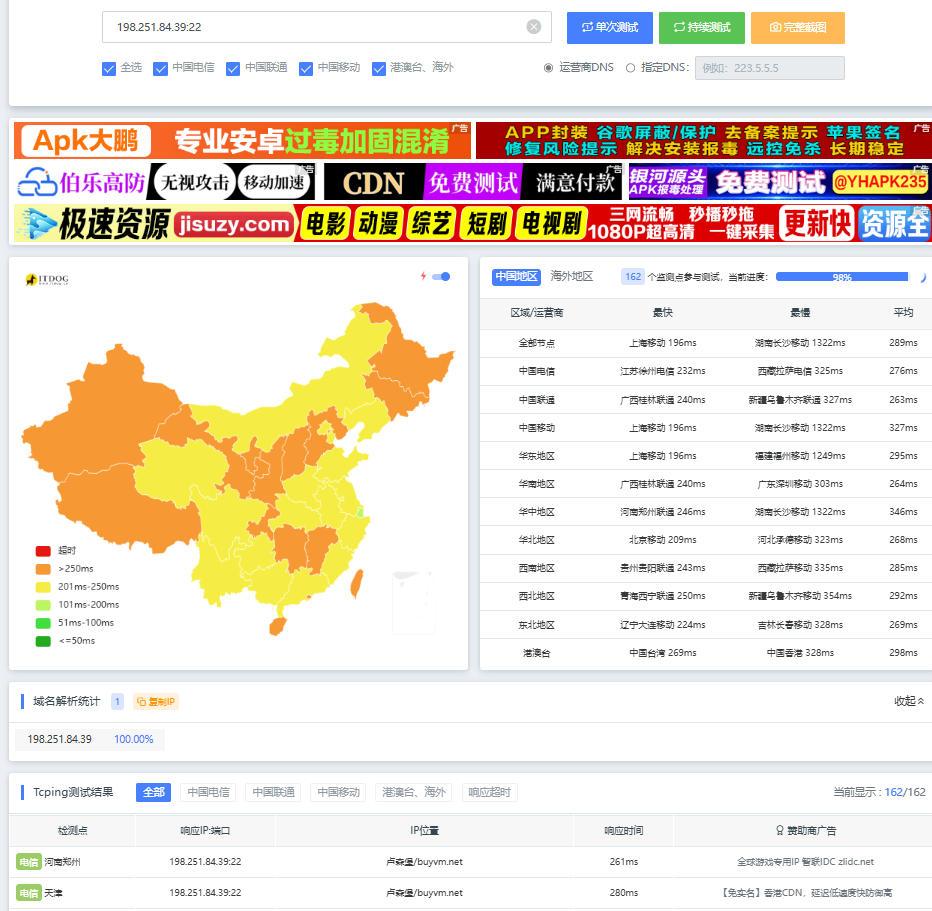Click the 复制IP copy button
Viewport: 932px width, 911px height.
[x=156, y=702]
